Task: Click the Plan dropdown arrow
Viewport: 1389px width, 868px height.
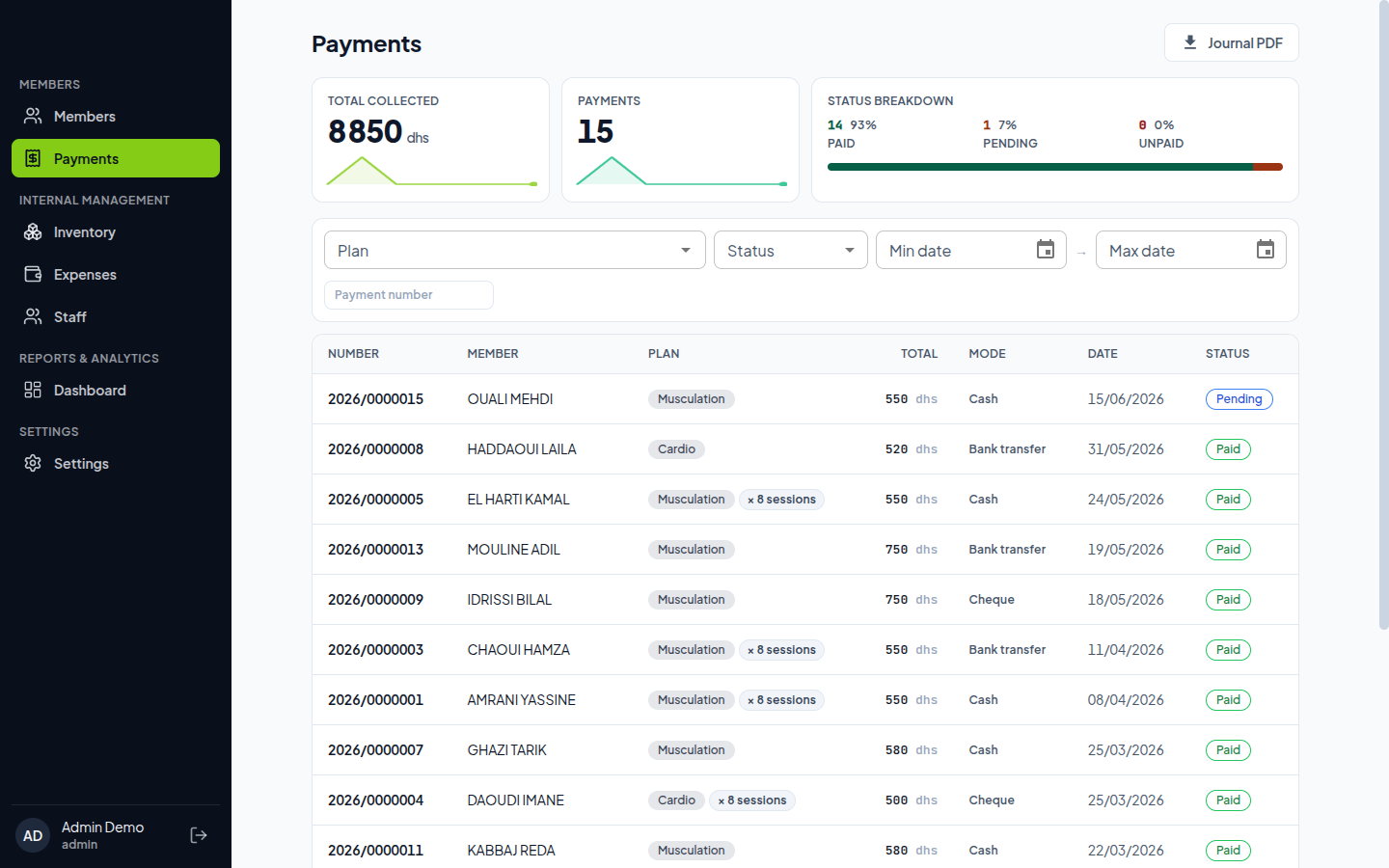Action: click(x=686, y=251)
